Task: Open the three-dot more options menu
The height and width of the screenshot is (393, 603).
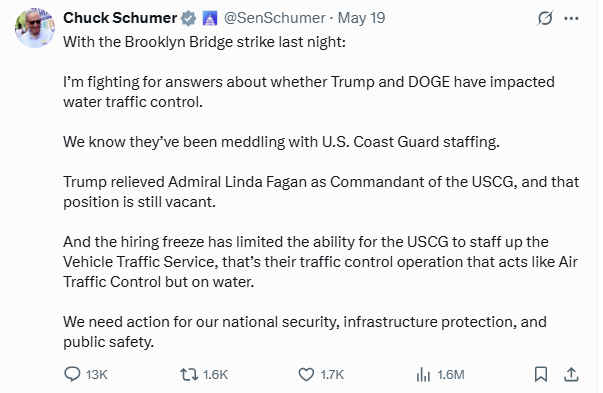Action: point(571,18)
